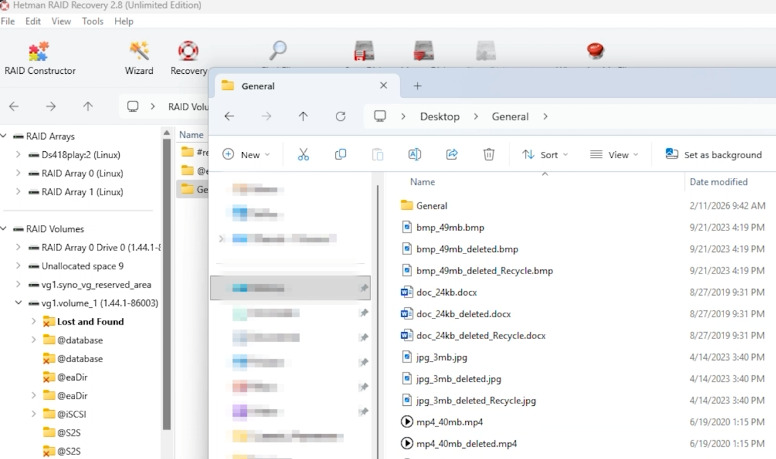Launch the Wizard tool in Hetman
The height and width of the screenshot is (459, 776).
click(139, 58)
